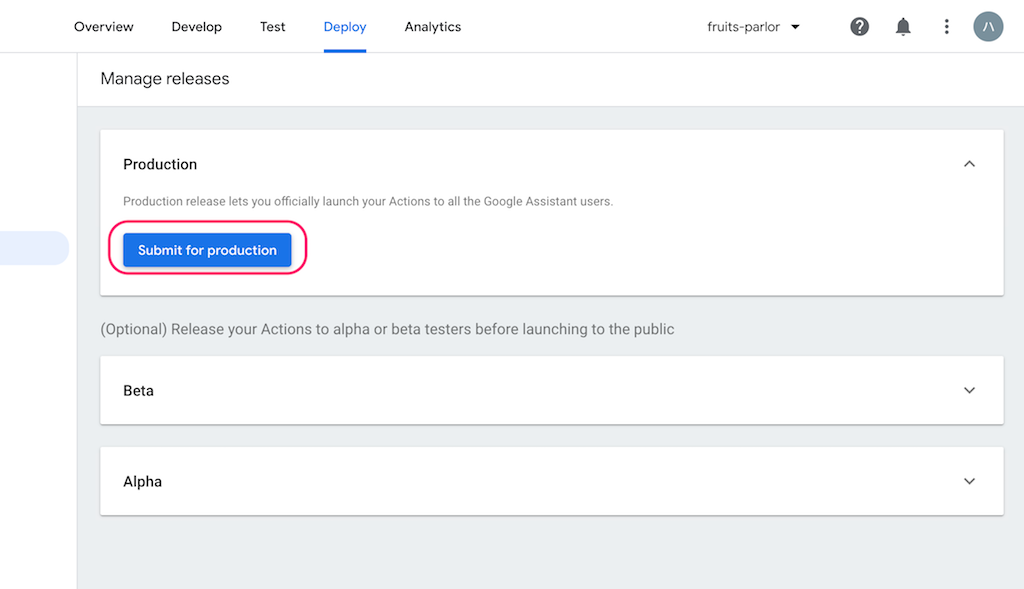Expand the Alpha section chevron
This screenshot has width=1024, height=589.
tap(968, 481)
